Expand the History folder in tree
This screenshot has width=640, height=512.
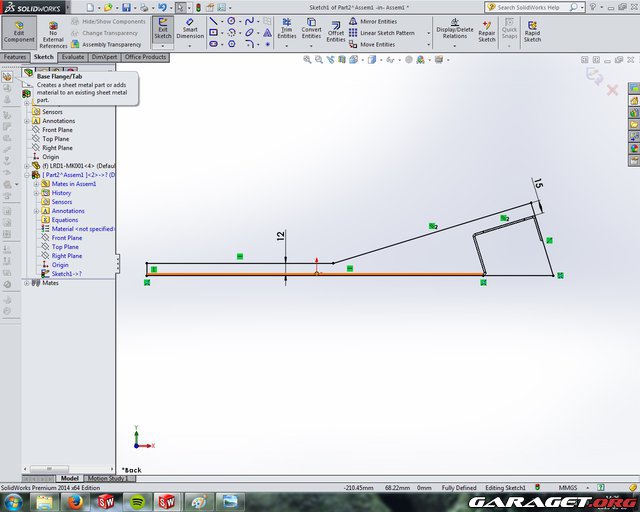click(x=37, y=193)
